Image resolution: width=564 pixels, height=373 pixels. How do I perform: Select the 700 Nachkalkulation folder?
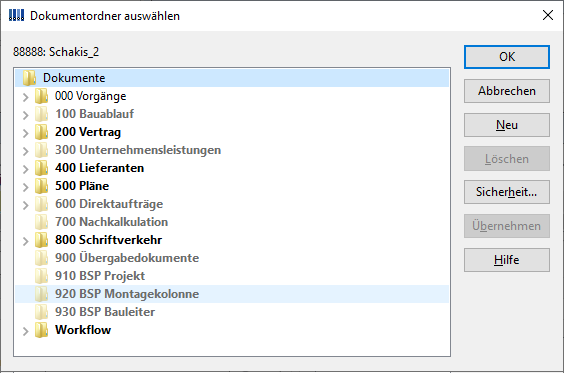point(111,222)
